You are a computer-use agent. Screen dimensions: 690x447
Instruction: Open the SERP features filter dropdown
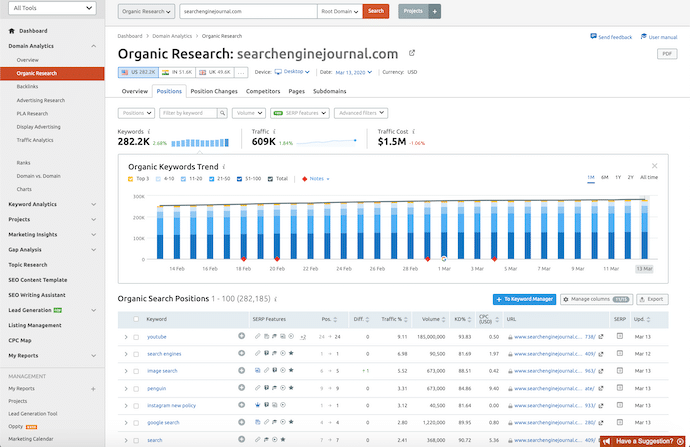(x=300, y=113)
